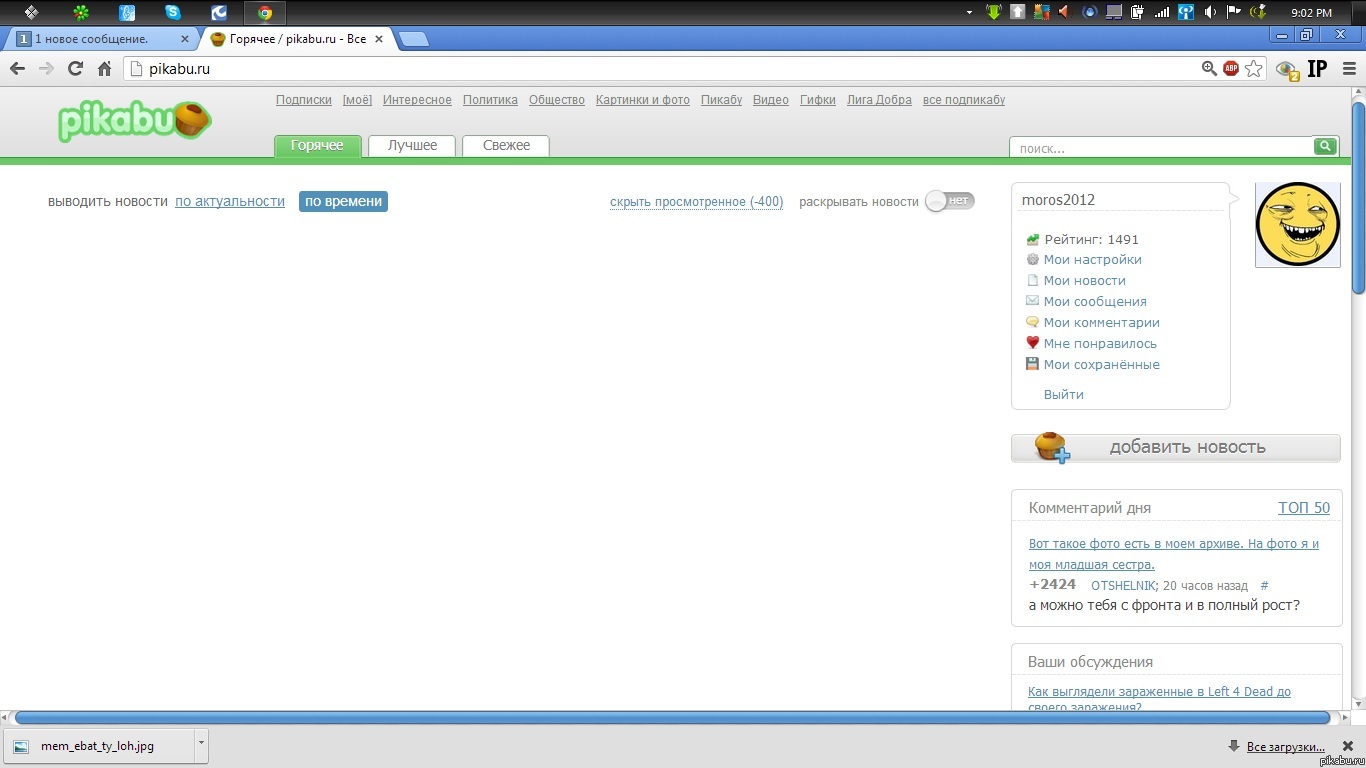The image size is (1366, 768).
Task: Open the Skype icon in the taskbar
Action: point(173,13)
